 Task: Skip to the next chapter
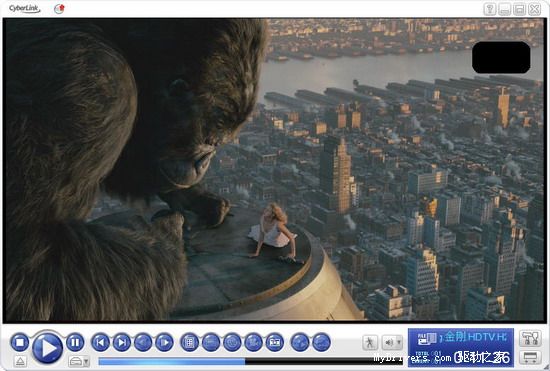[122, 342]
